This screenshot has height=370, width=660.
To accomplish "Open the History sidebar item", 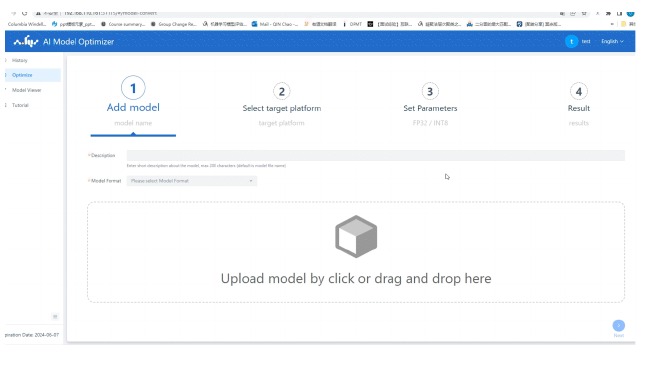I will click(x=19, y=60).
